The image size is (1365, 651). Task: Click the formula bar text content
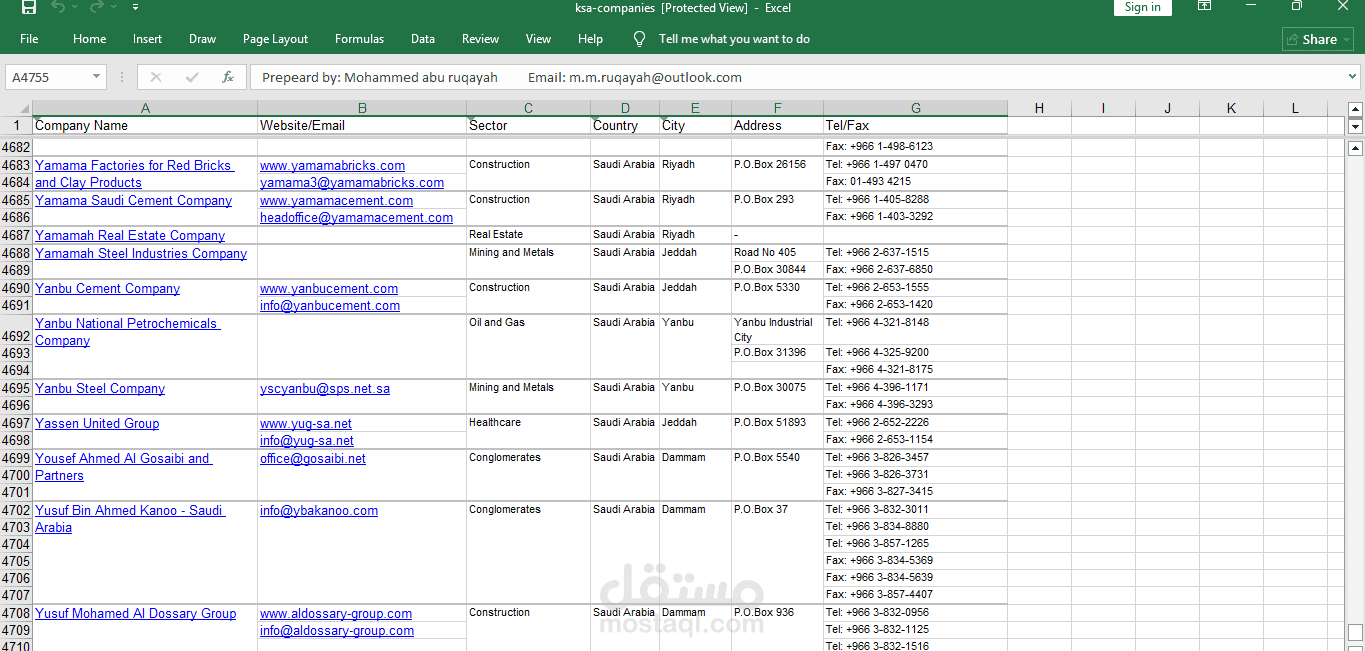tap(502, 77)
